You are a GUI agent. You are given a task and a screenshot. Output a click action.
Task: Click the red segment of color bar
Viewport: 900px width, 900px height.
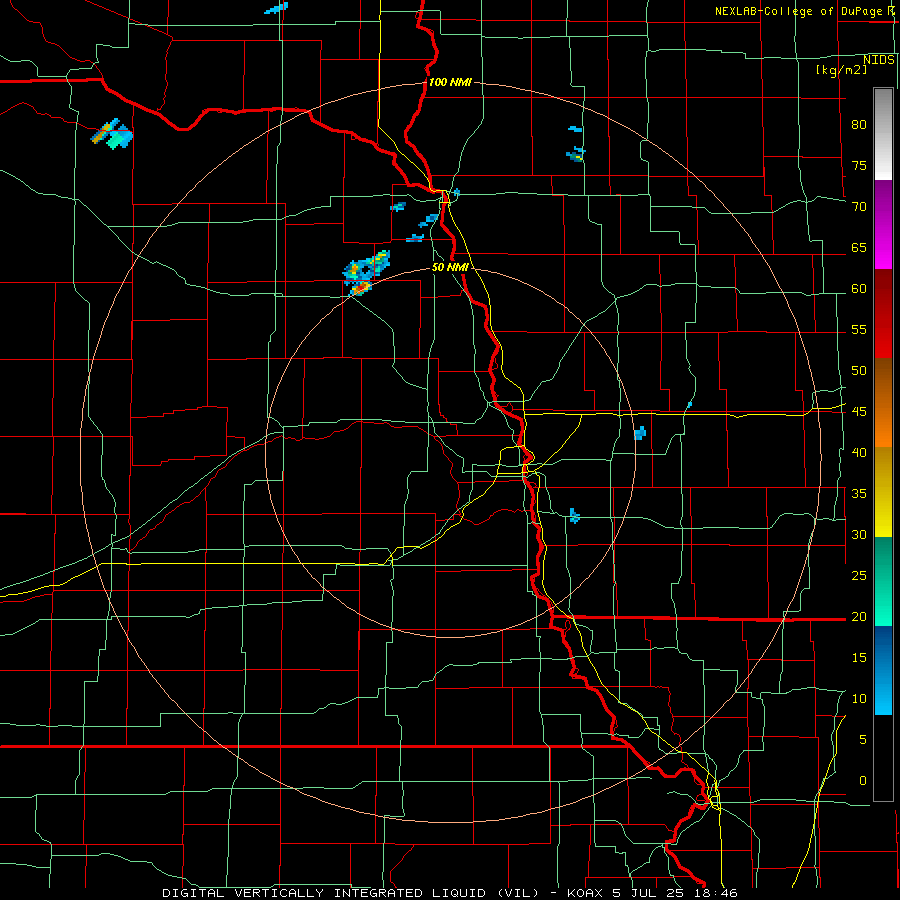coord(883,314)
